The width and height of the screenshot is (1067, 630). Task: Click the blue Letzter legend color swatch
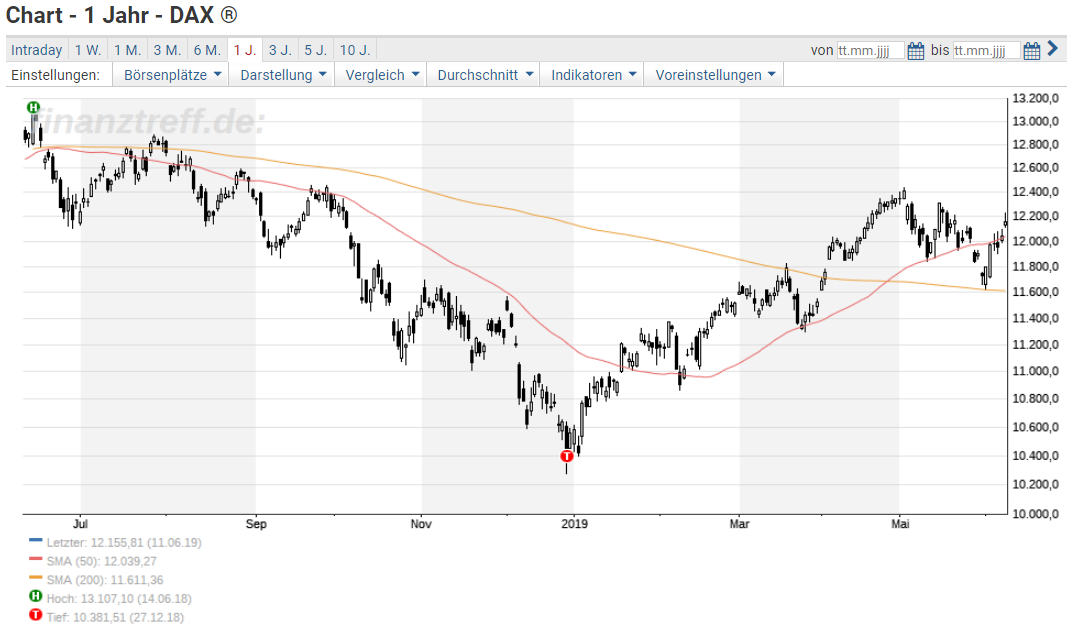click(35, 540)
